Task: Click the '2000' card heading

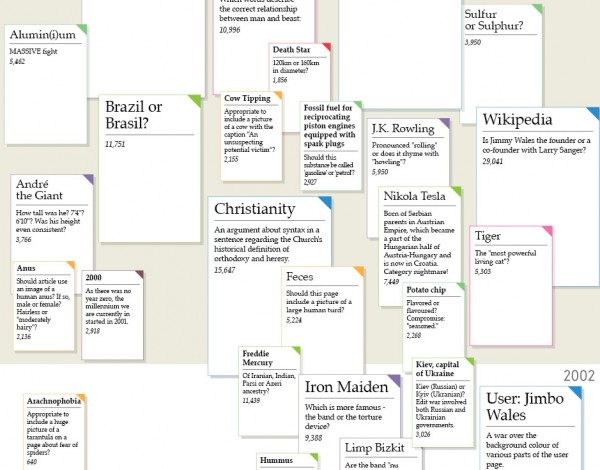Action: (x=93, y=278)
